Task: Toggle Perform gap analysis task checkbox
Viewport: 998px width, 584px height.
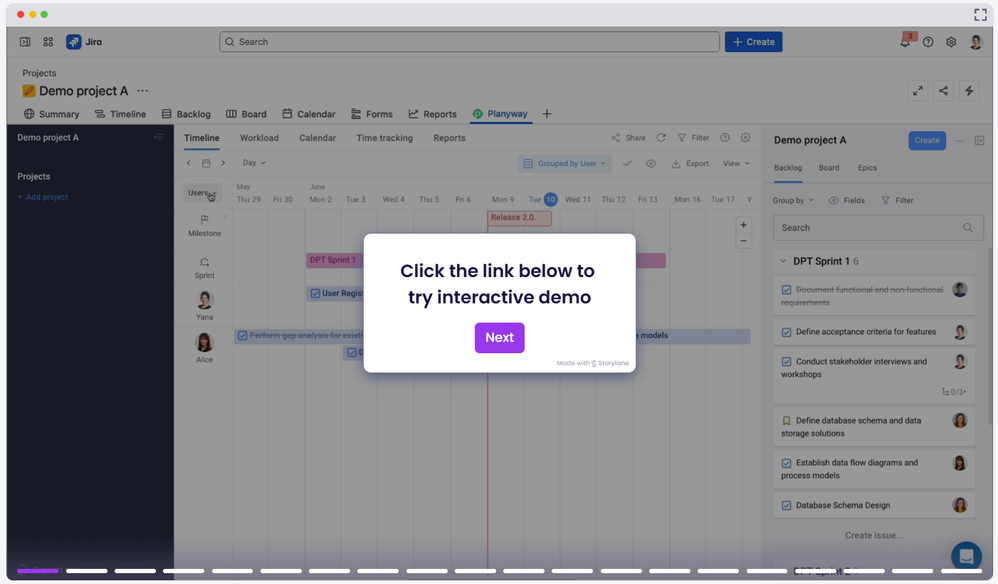Action: point(242,335)
